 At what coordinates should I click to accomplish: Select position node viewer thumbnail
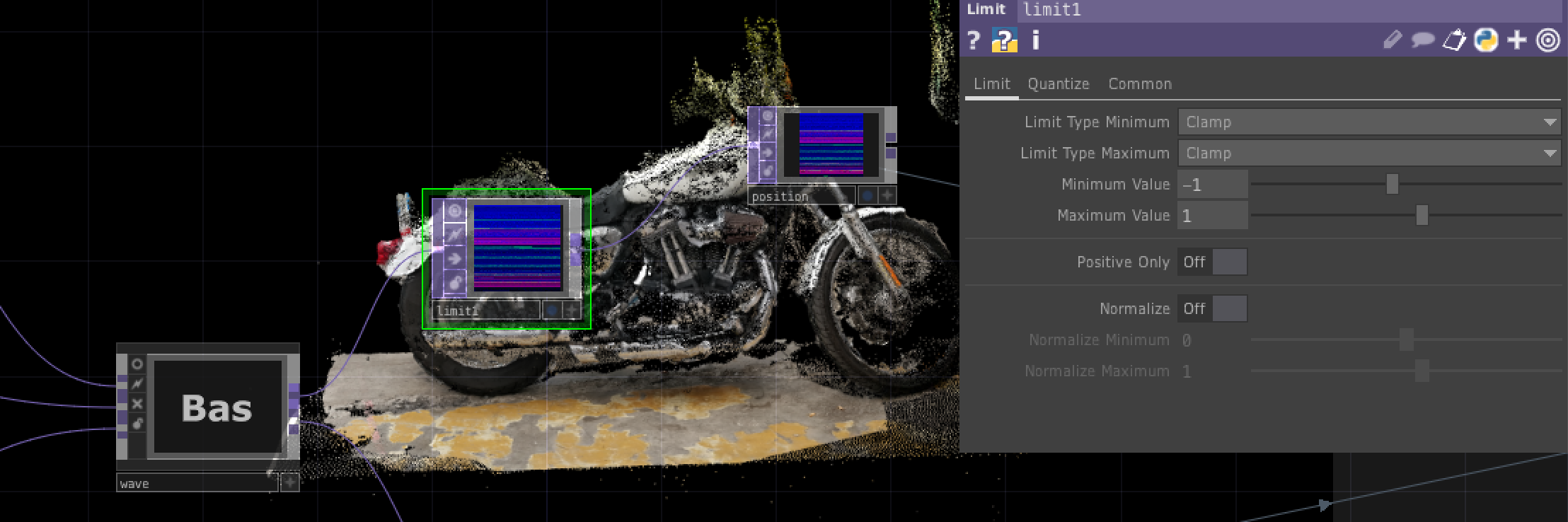click(x=831, y=144)
